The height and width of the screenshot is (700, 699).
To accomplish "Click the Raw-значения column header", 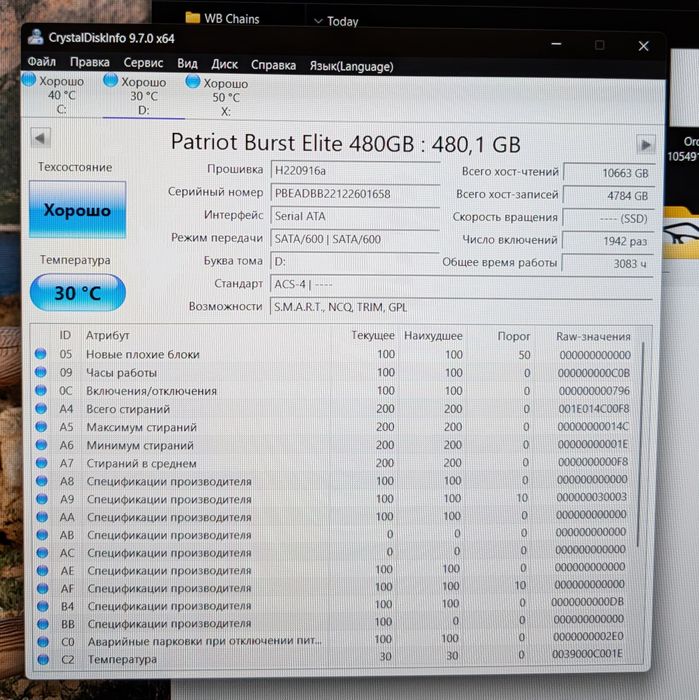I will point(593,336).
